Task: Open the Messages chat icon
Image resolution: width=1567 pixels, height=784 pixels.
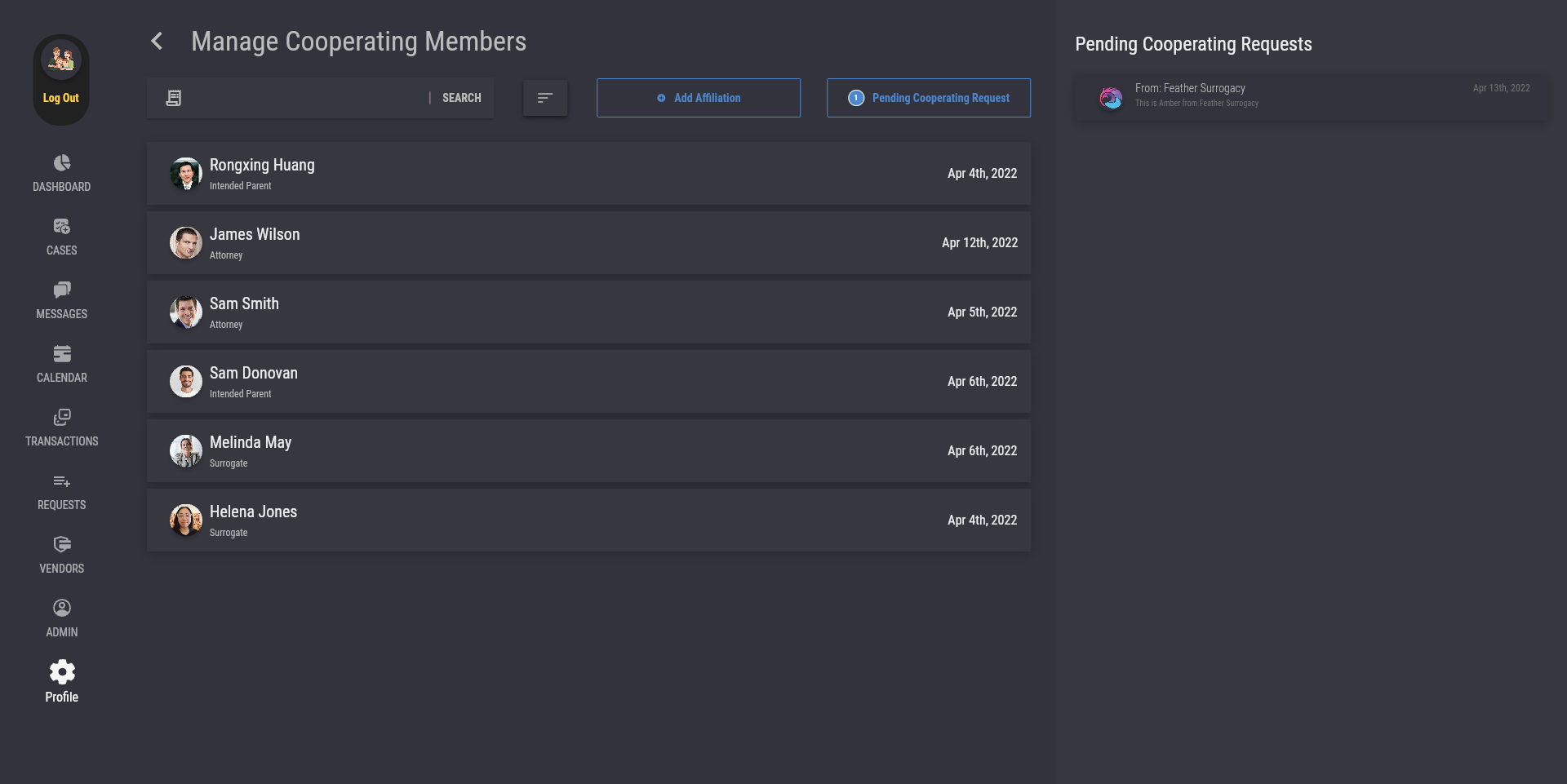Action: click(x=62, y=290)
